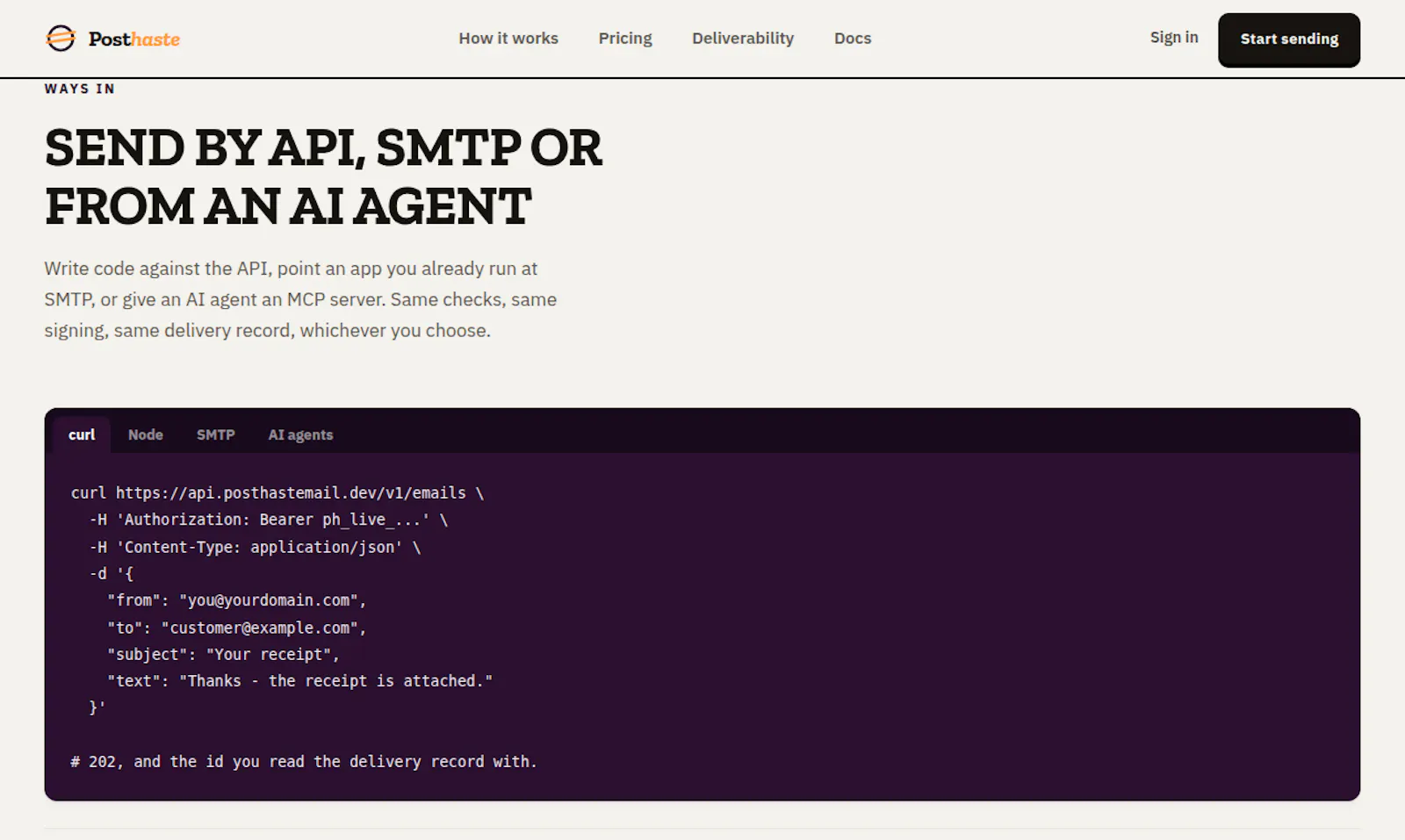
Task: Click the Start sending button
Action: point(1289,39)
